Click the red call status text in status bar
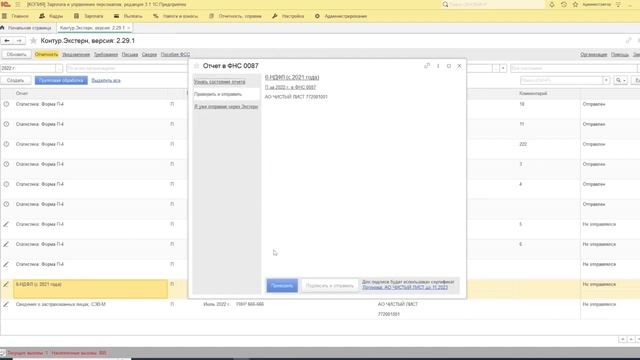Viewport: 640px width, 360px height. coord(57,353)
